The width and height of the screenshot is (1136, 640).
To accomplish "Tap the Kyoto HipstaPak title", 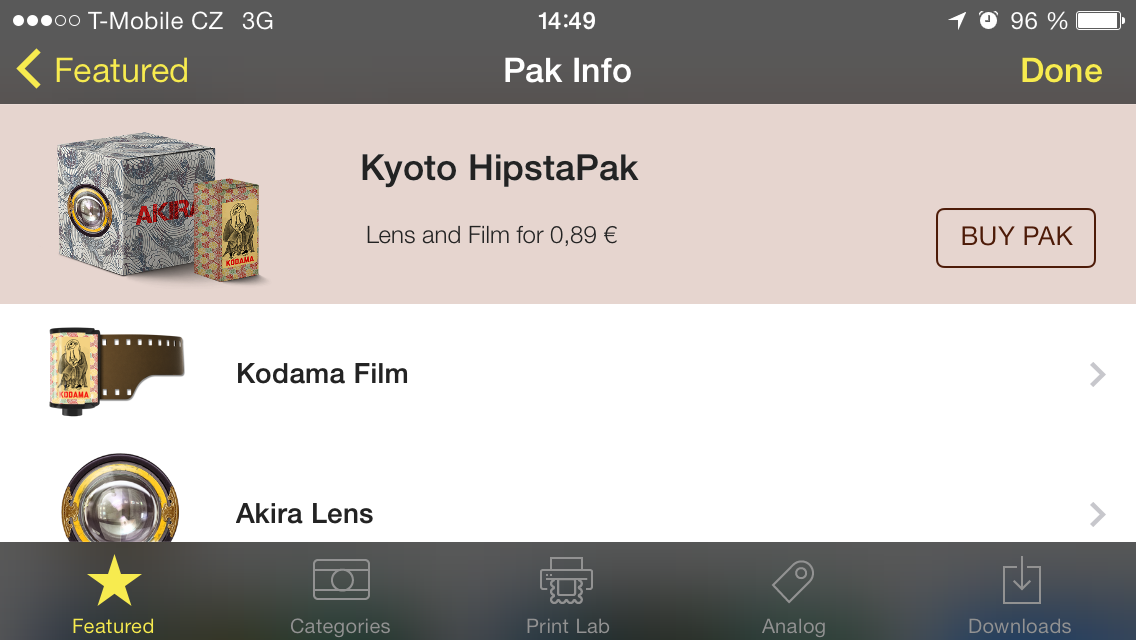I will [x=499, y=168].
